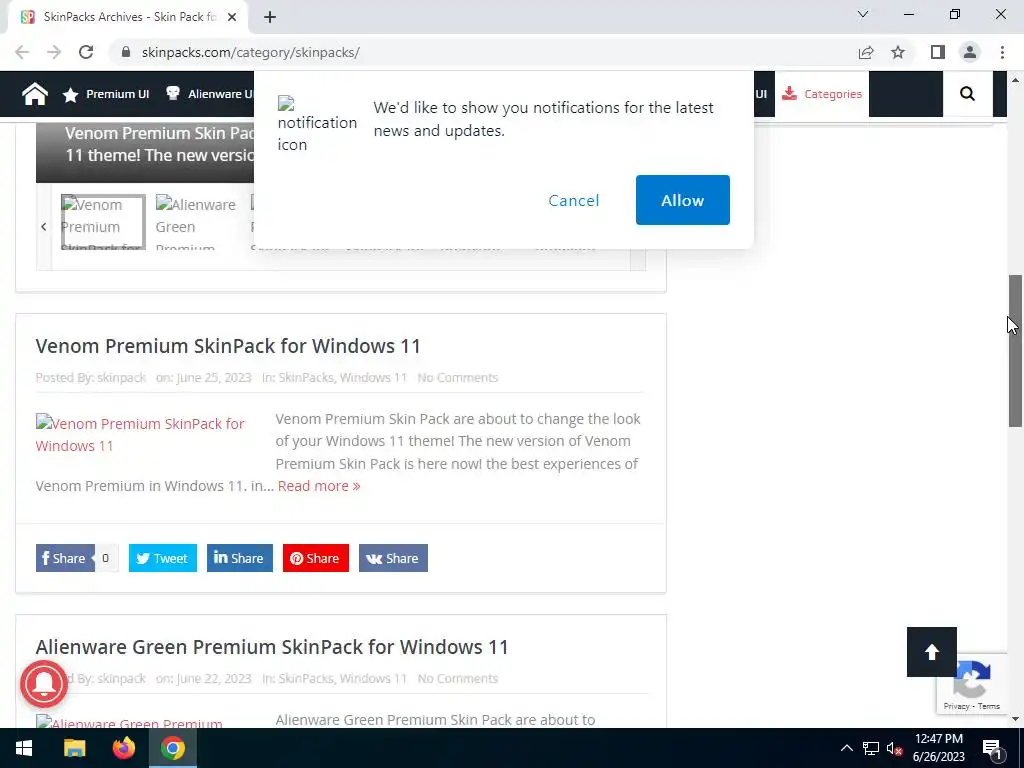Expand the tab search chevron
The width and height of the screenshot is (1024, 768).
coord(863,14)
